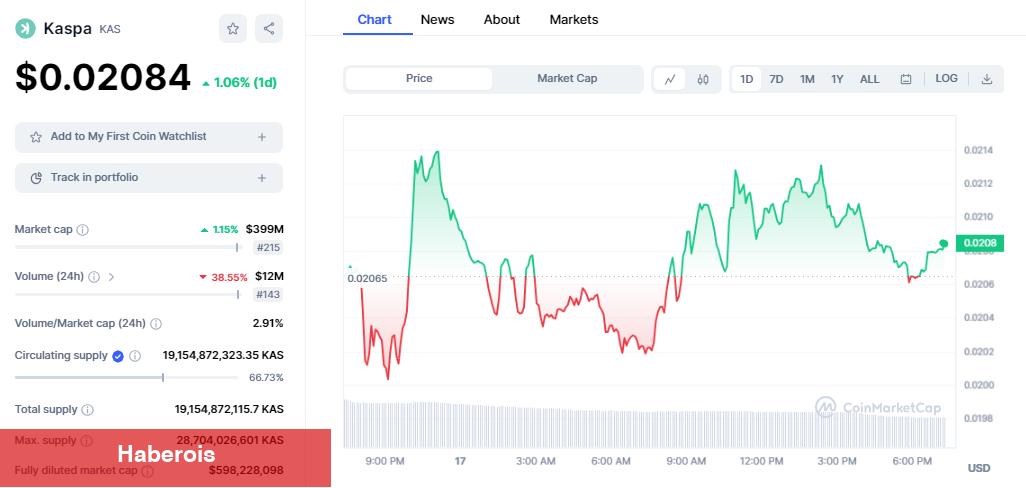Viewport: 1026px width, 488px height.
Task: Click the 0.0208 current price tag on chart
Action: [979, 243]
